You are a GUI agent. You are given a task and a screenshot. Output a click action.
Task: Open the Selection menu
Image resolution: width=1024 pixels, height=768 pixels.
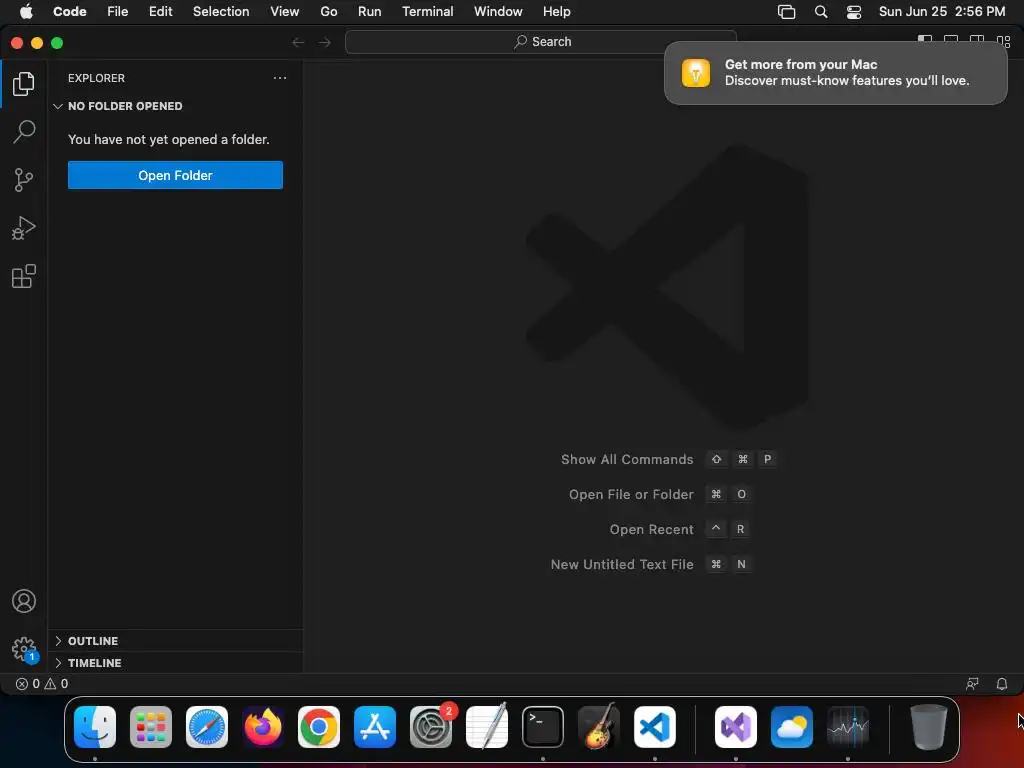[221, 12]
